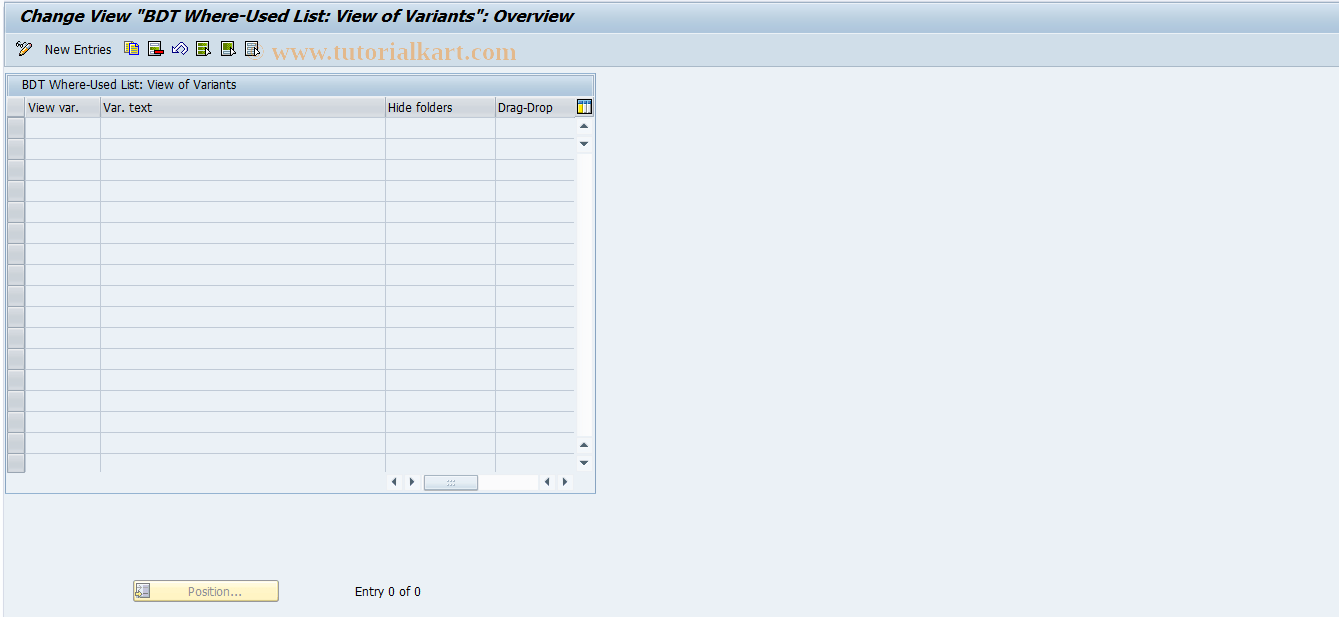
Task: Click the Select Block icon
Action: pos(227,48)
